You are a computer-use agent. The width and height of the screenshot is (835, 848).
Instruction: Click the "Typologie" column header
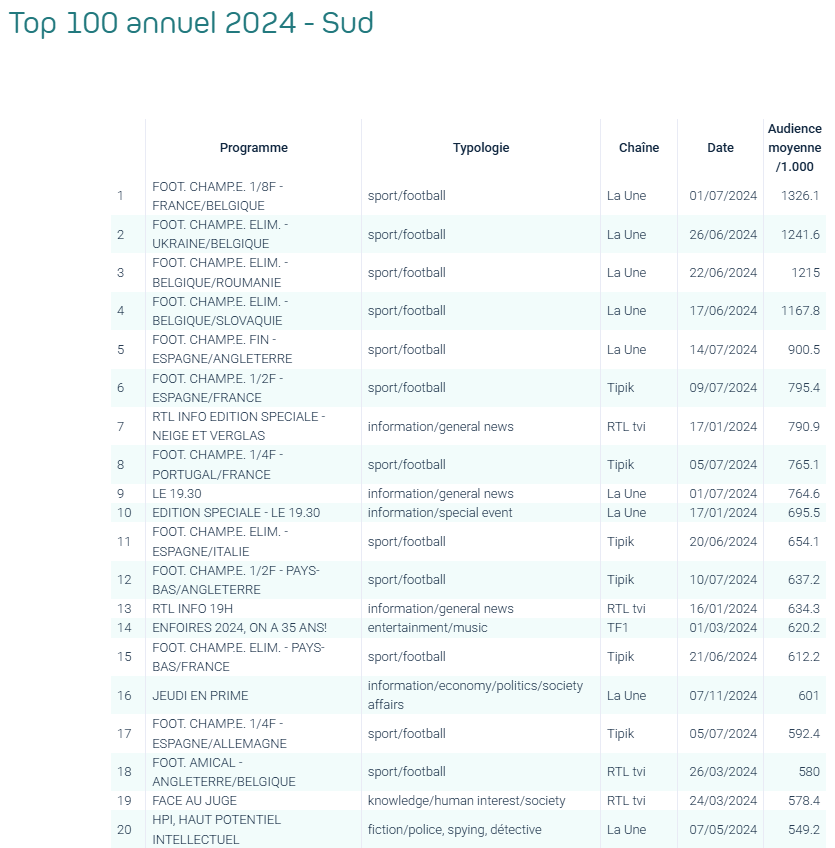481,148
